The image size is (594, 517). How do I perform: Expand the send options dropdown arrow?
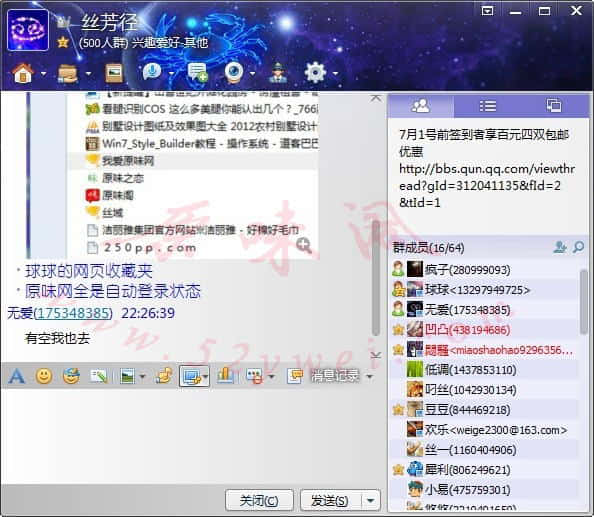click(371, 501)
